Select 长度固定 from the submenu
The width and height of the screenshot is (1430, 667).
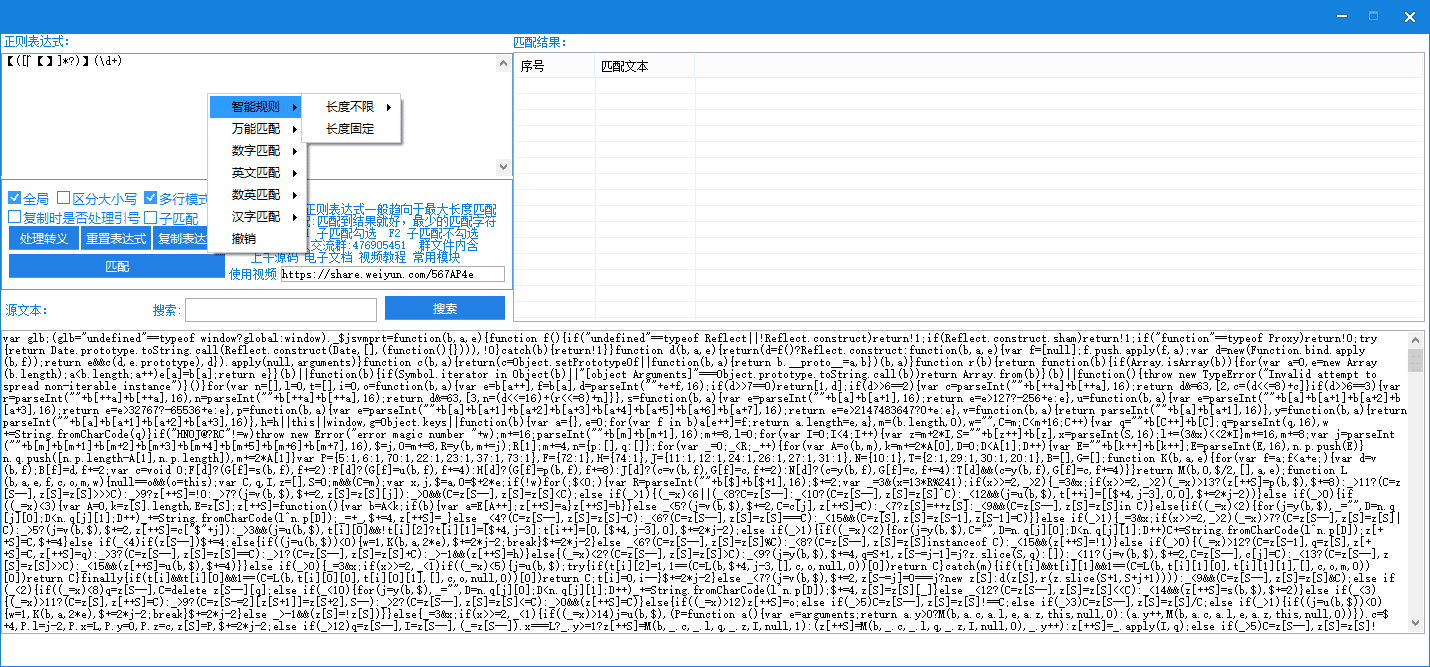[x=350, y=129]
